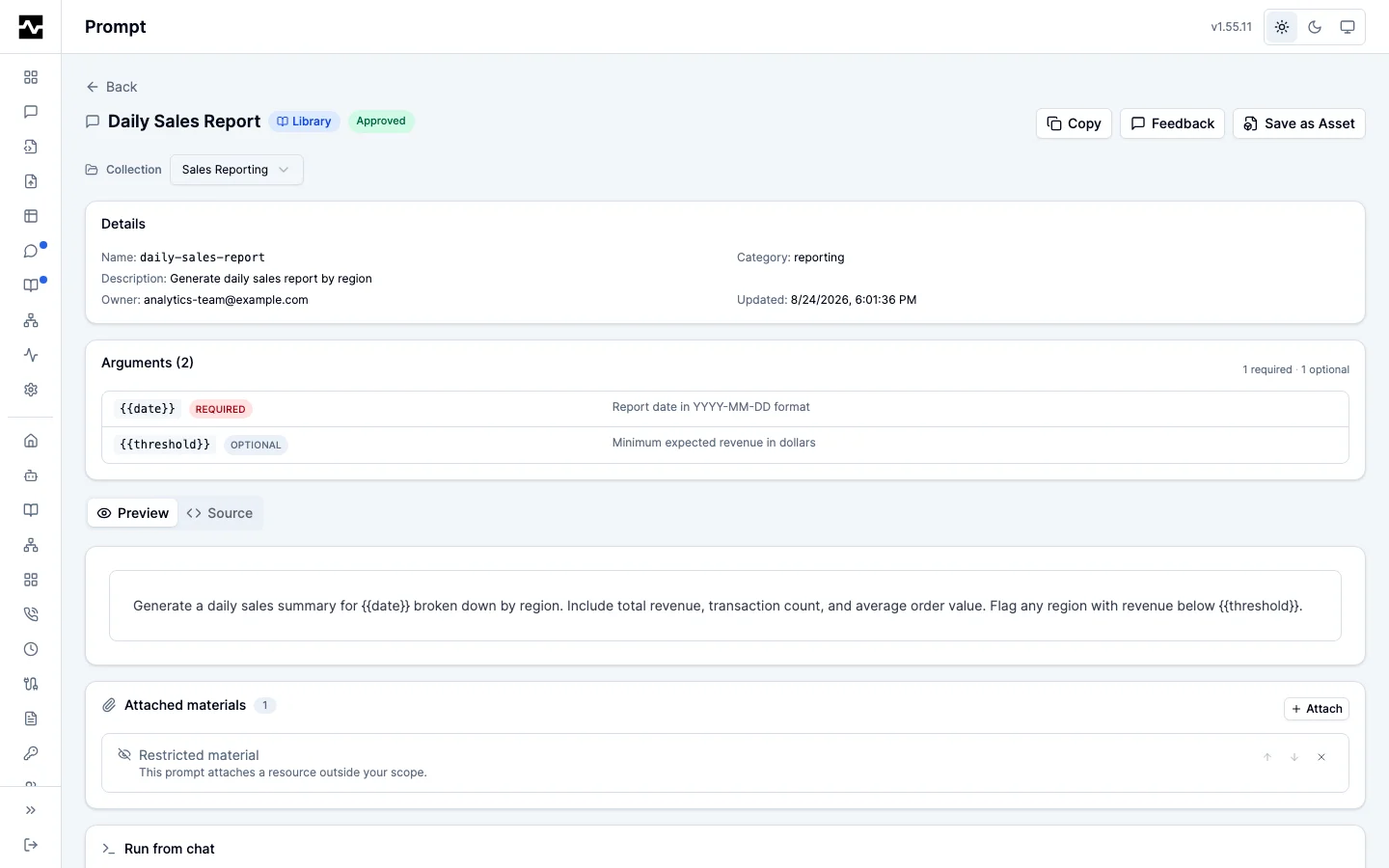Open the table layout sidebar icon
Viewport: 1389px width, 868px height.
coord(31,216)
